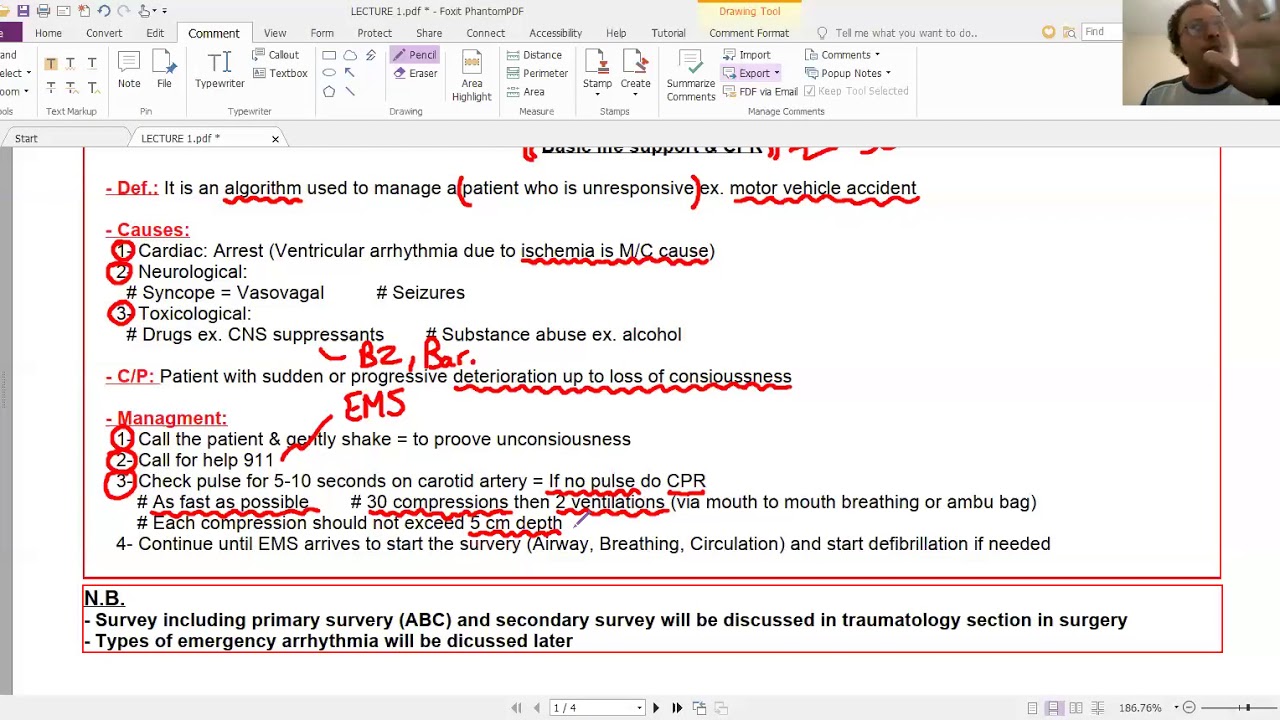Viewport: 1280px width, 720px height.
Task: Open the Protect ribbon tab
Action: coord(375,33)
